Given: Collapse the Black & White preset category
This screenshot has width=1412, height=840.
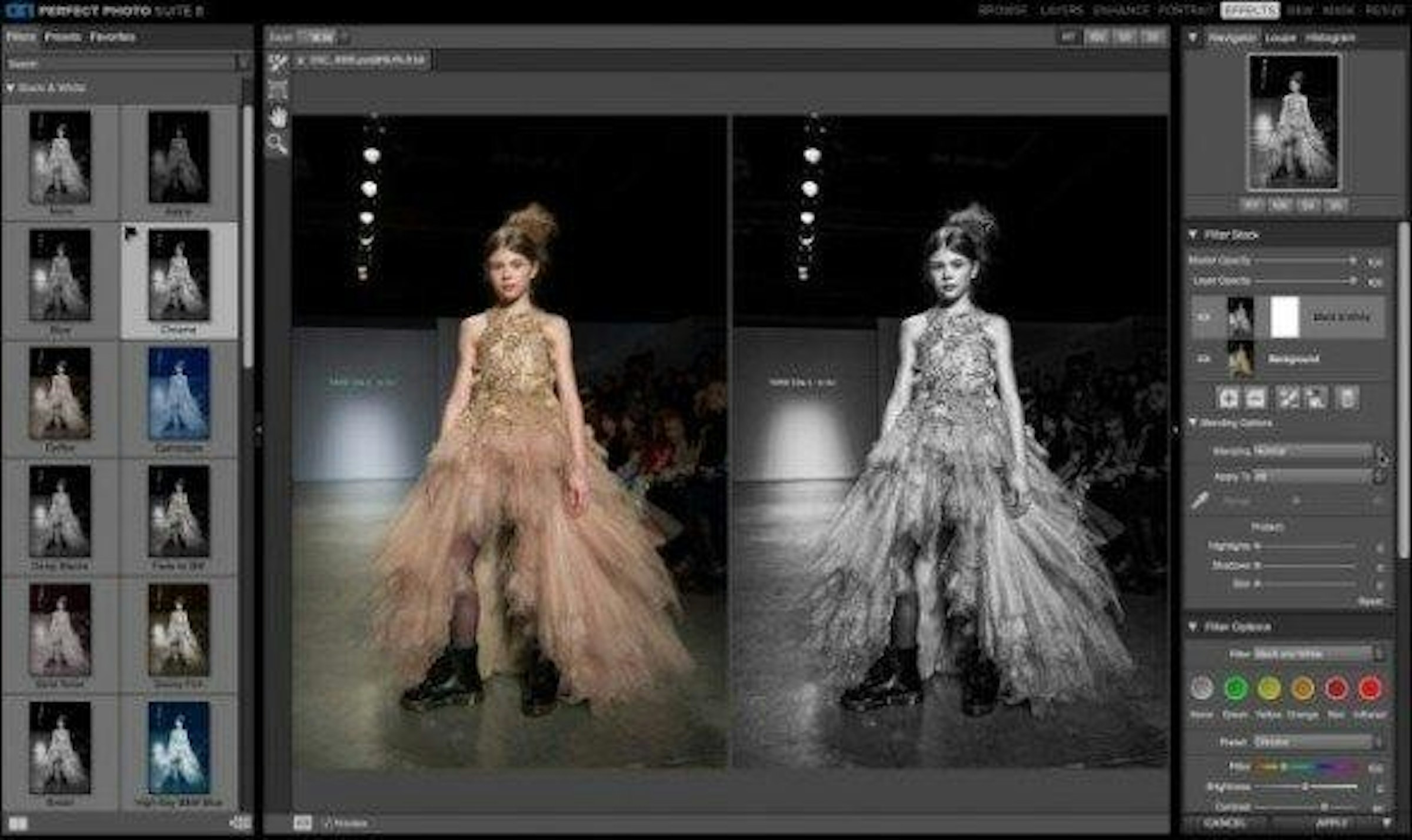Looking at the screenshot, I should [x=11, y=88].
